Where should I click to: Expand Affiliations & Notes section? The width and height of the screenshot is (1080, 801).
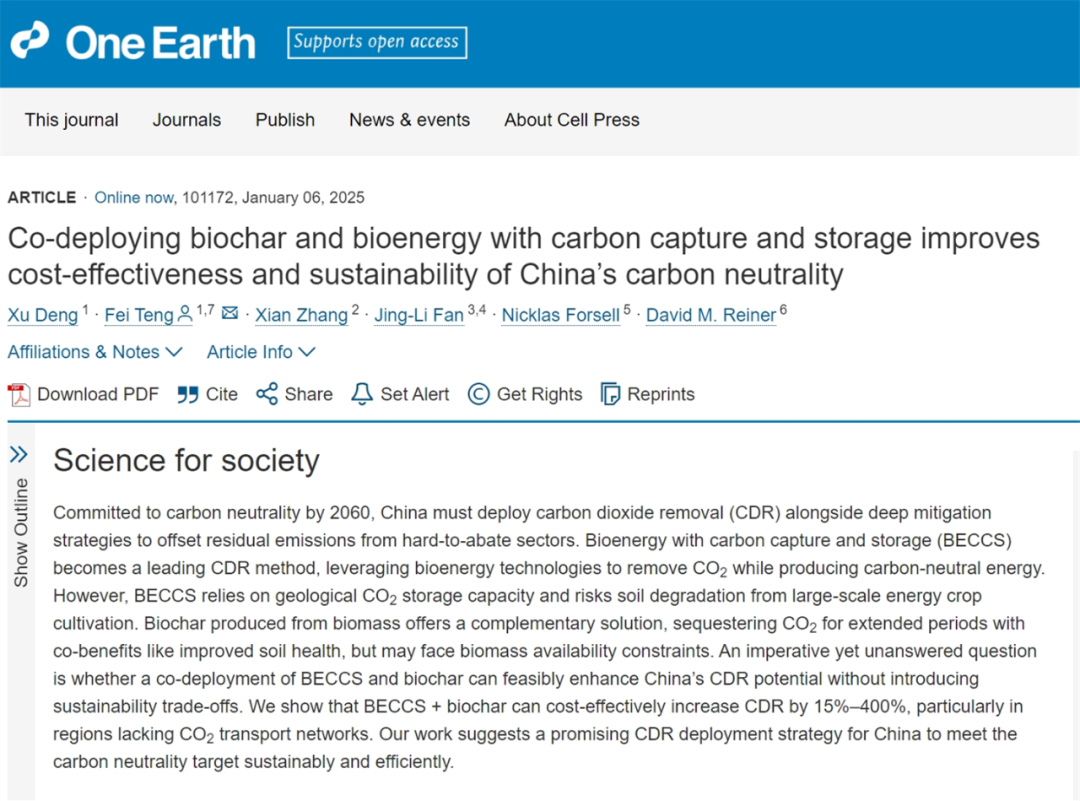95,352
